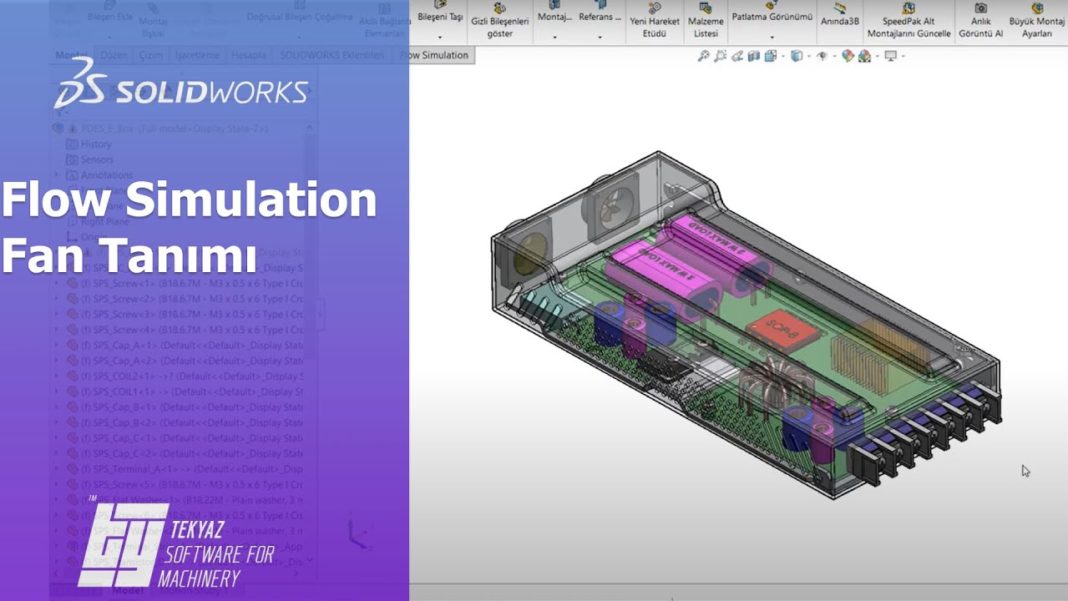Select SPS_Cap_A<1> in the feature tree
The image size is (1068, 601).
click(185, 345)
